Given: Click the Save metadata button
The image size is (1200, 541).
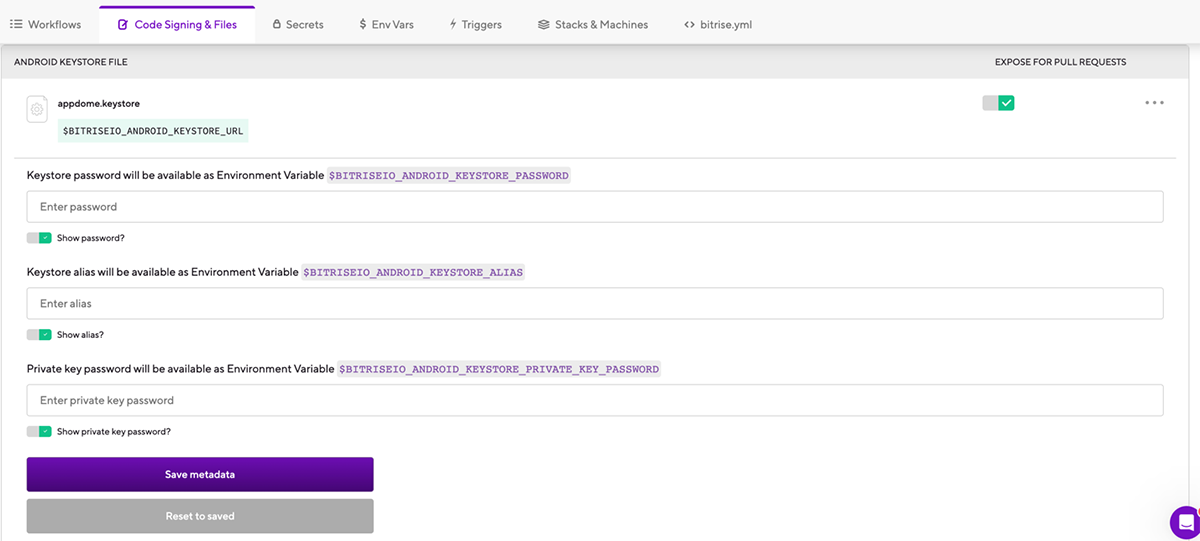Looking at the screenshot, I should pyautogui.click(x=200, y=474).
